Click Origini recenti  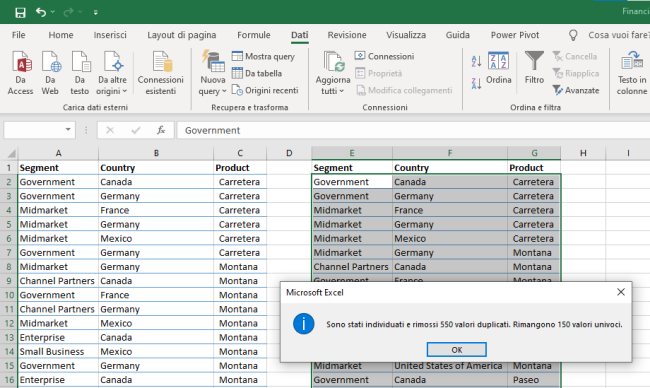click(265, 90)
